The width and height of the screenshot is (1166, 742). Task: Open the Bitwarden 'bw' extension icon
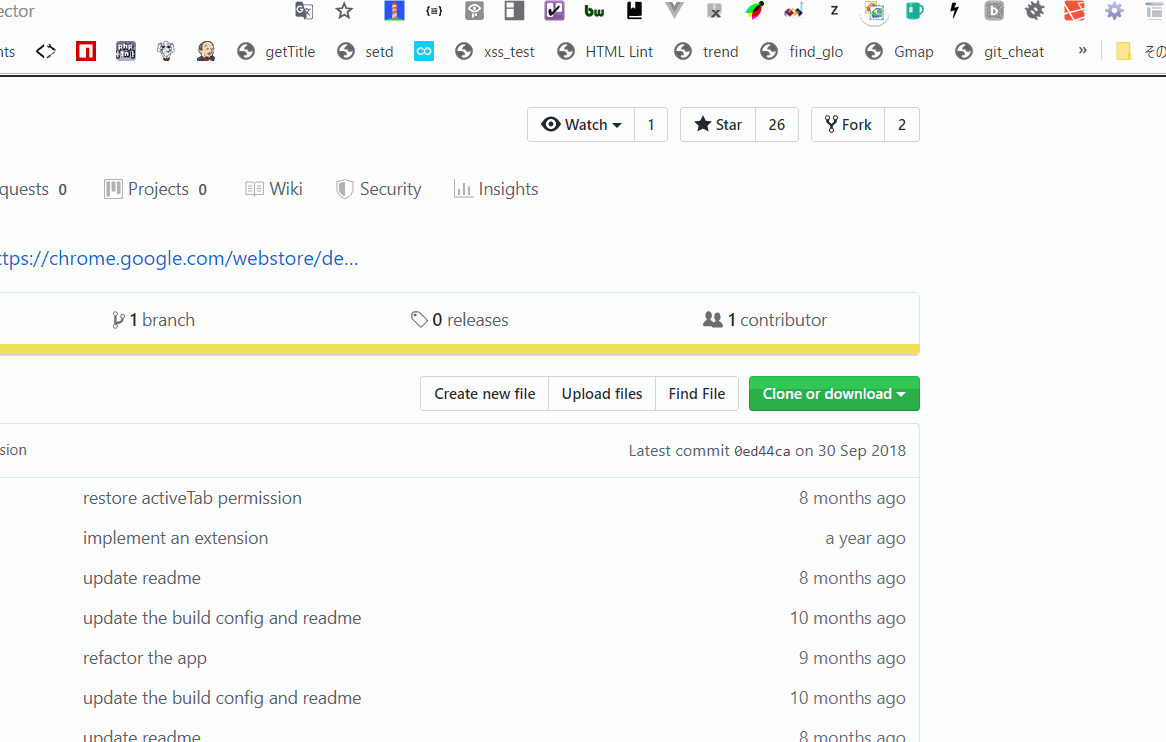pyautogui.click(x=595, y=11)
